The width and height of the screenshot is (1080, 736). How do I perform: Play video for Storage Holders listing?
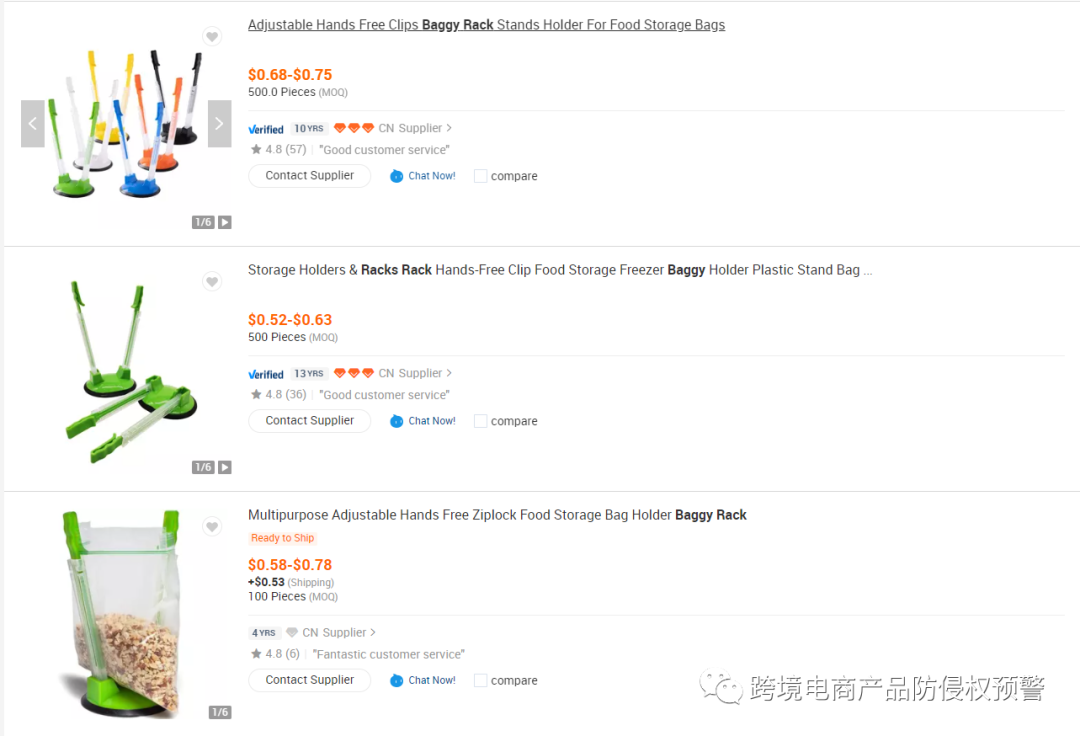[x=225, y=467]
